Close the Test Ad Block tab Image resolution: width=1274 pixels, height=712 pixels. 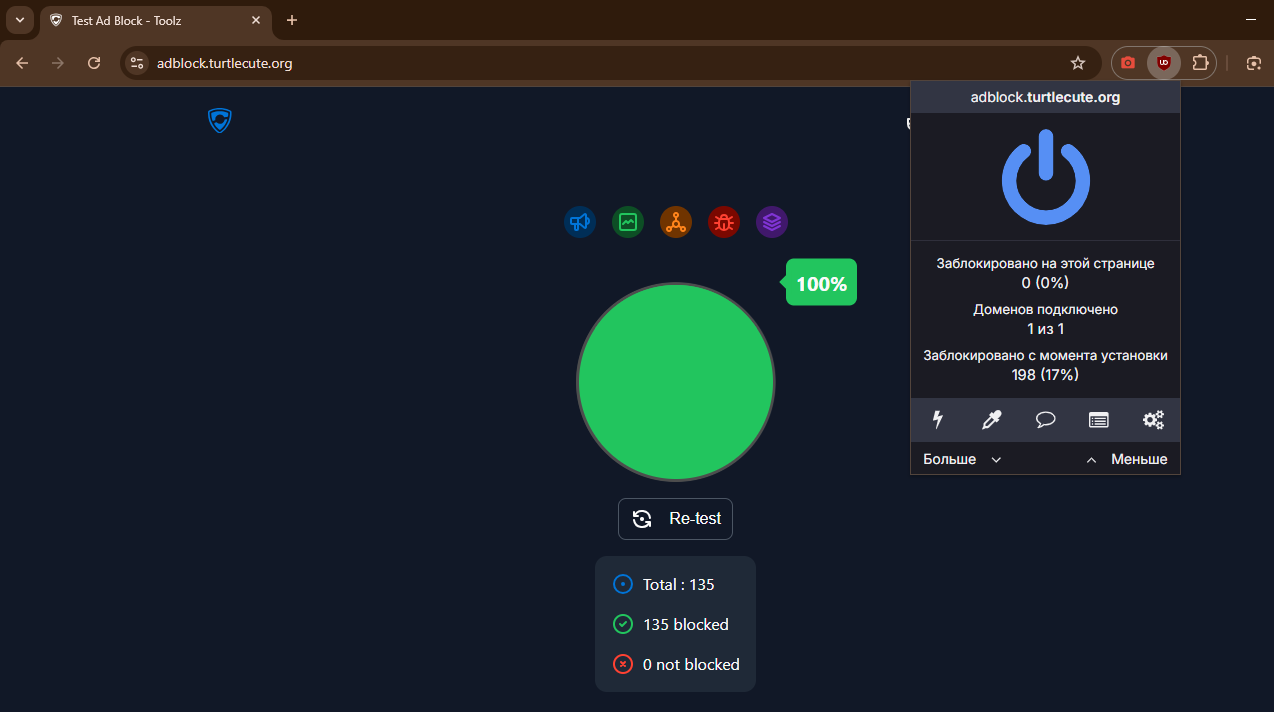[256, 20]
